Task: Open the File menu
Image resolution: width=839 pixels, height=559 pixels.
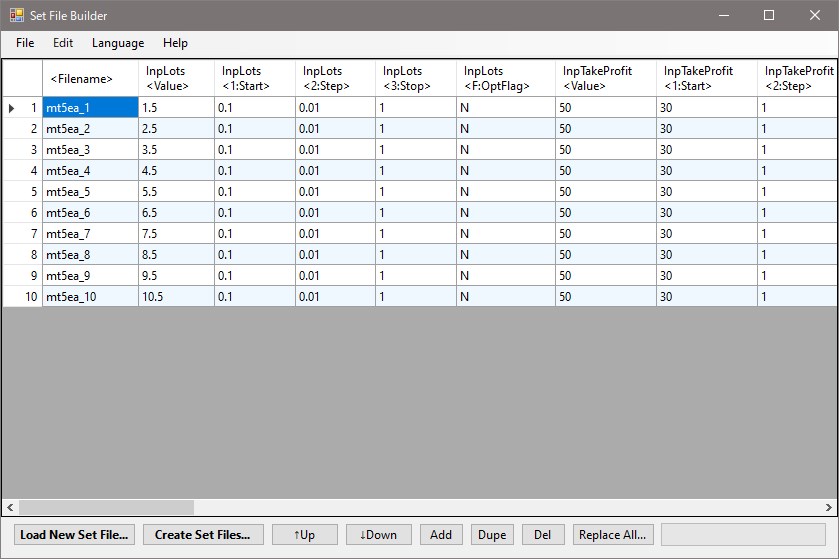Action: click(25, 43)
